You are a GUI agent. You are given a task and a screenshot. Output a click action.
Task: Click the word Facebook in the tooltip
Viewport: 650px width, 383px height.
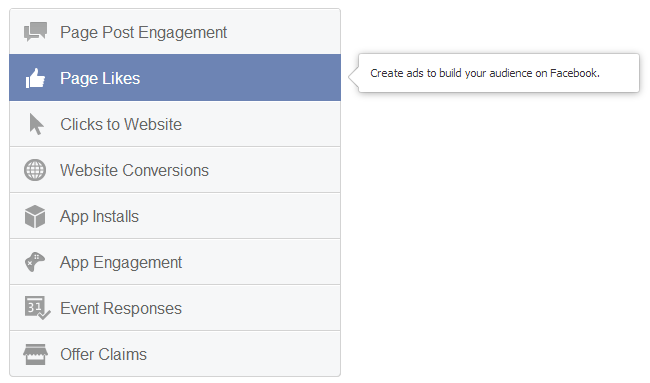(574, 73)
